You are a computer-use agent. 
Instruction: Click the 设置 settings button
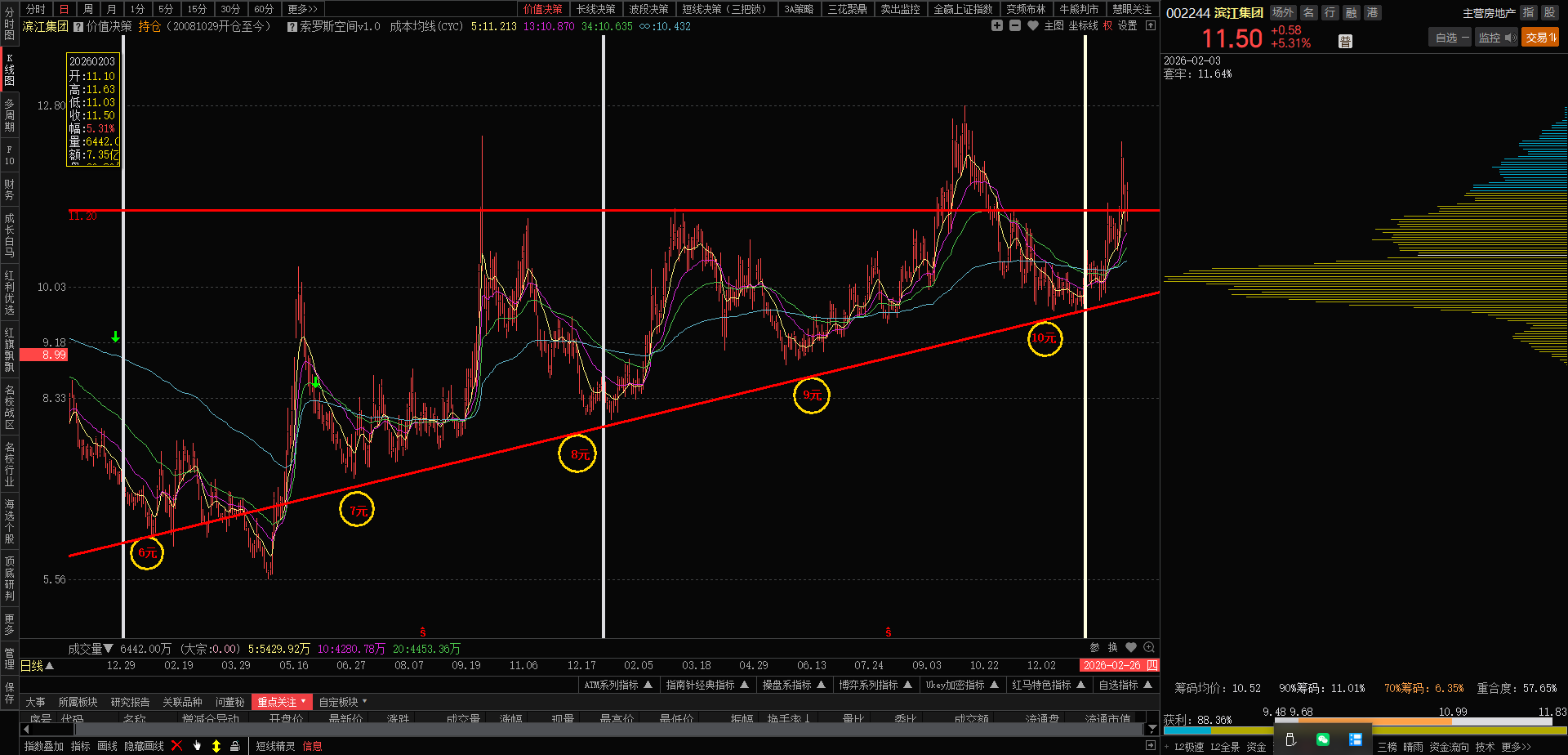pyautogui.click(x=1128, y=26)
